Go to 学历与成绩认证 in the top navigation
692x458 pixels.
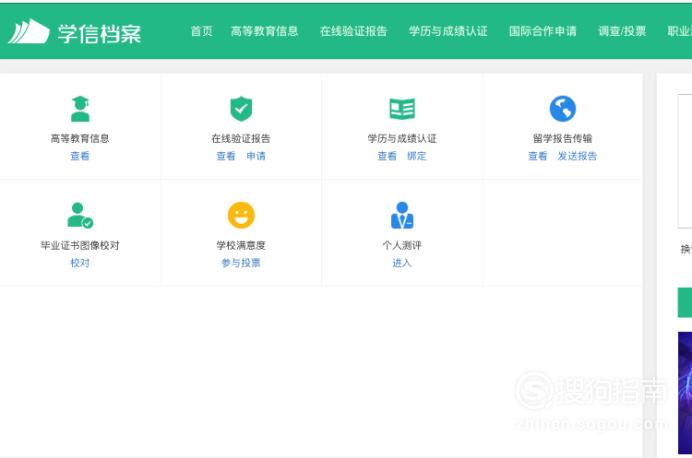[x=448, y=31]
